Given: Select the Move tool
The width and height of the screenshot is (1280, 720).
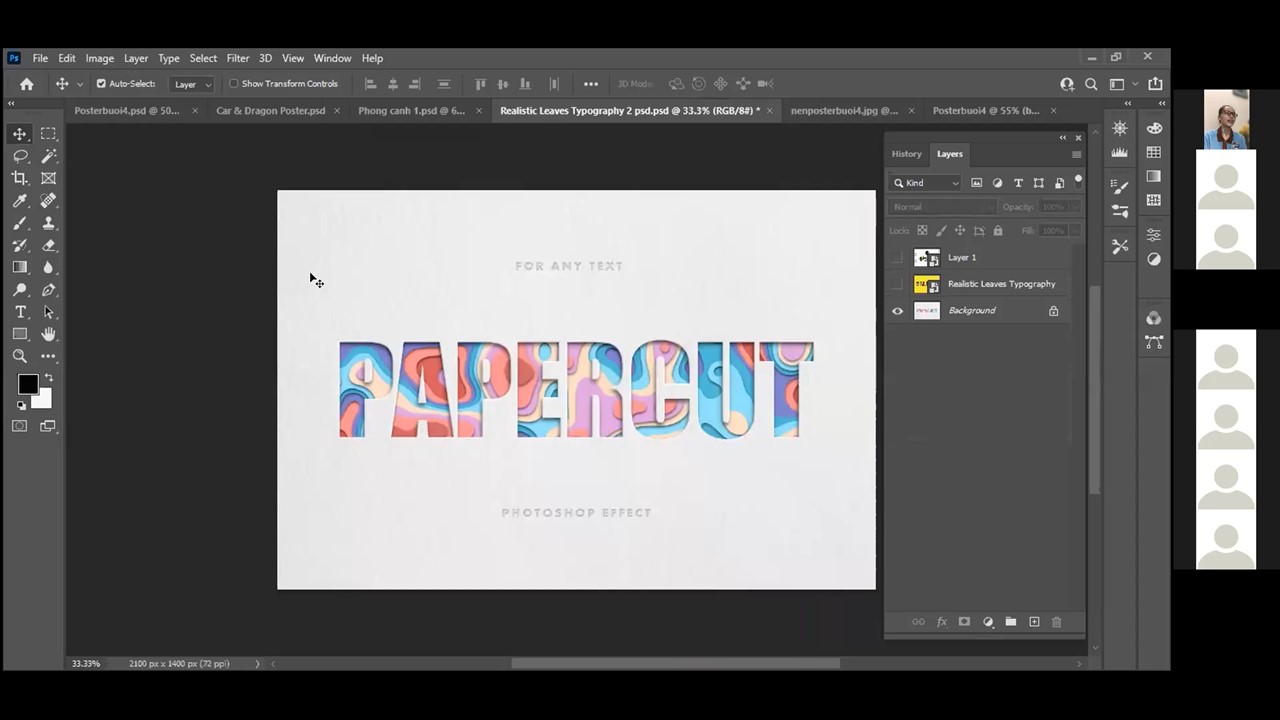Looking at the screenshot, I should click(x=20, y=134).
